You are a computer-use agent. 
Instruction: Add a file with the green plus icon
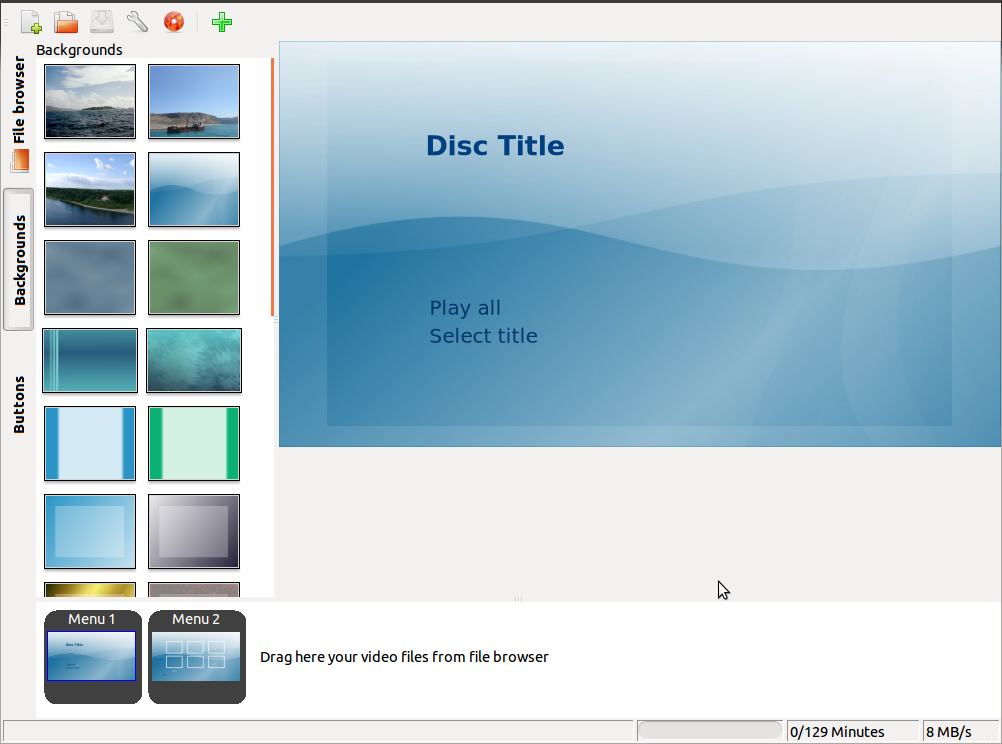click(222, 21)
